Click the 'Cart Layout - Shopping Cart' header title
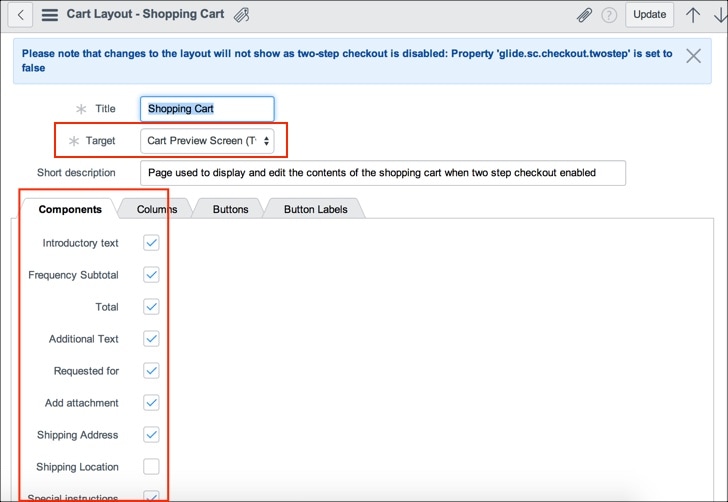The width and height of the screenshot is (728, 502). (145, 14)
